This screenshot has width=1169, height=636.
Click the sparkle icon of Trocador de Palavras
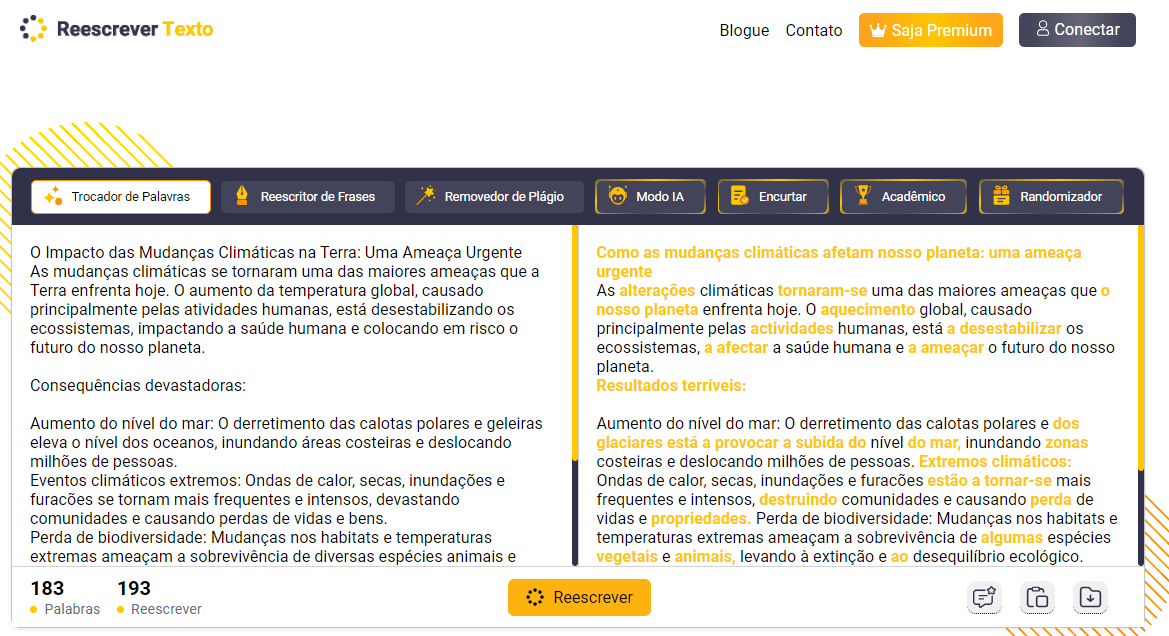[x=53, y=197]
